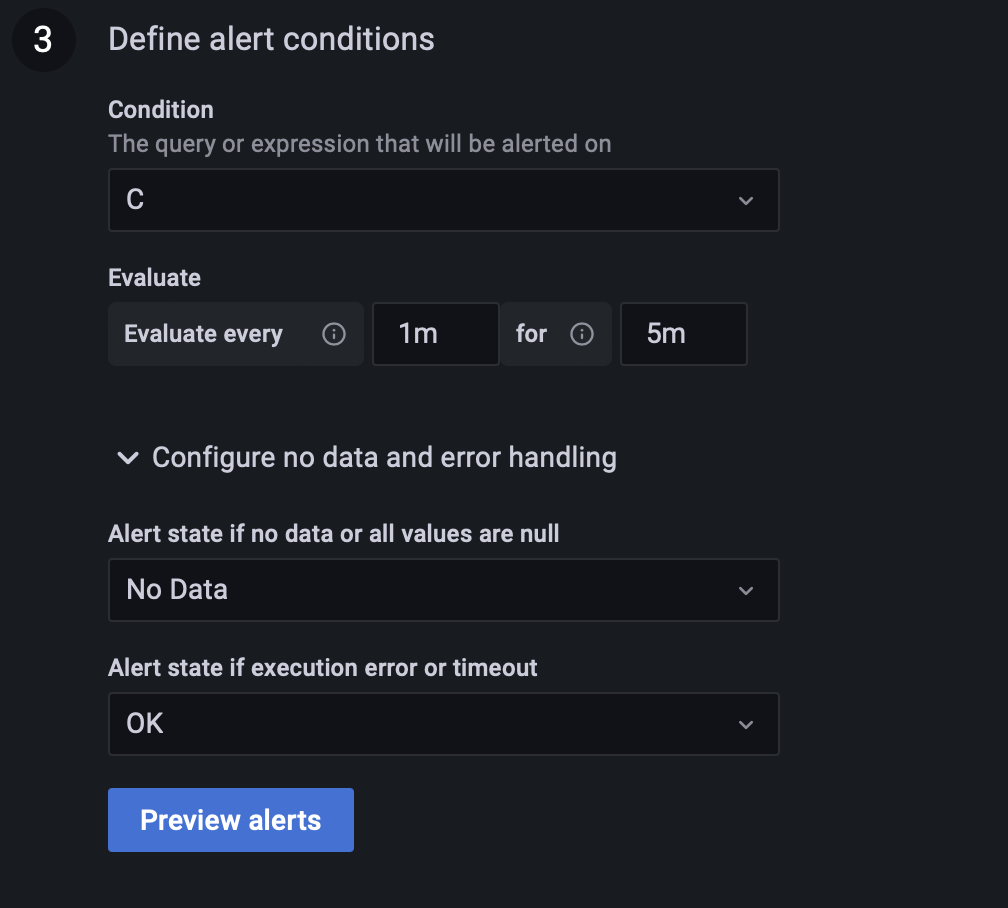The height and width of the screenshot is (908, 1008).
Task: Open the execution error alert state dropdown
Action: [444, 724]
